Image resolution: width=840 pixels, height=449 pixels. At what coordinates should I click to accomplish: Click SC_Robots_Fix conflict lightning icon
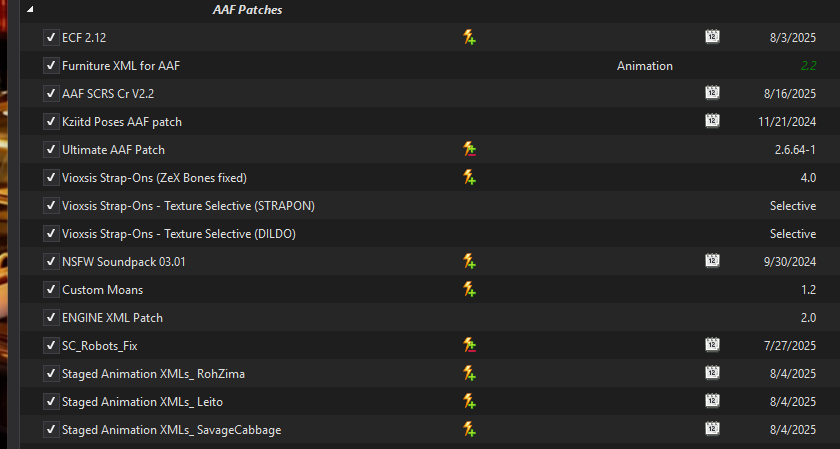pos(469,345)
